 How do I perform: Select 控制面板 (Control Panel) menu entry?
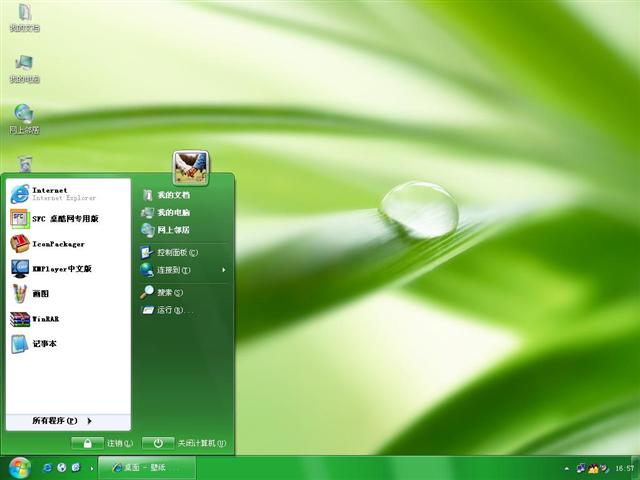coord(176,252)
